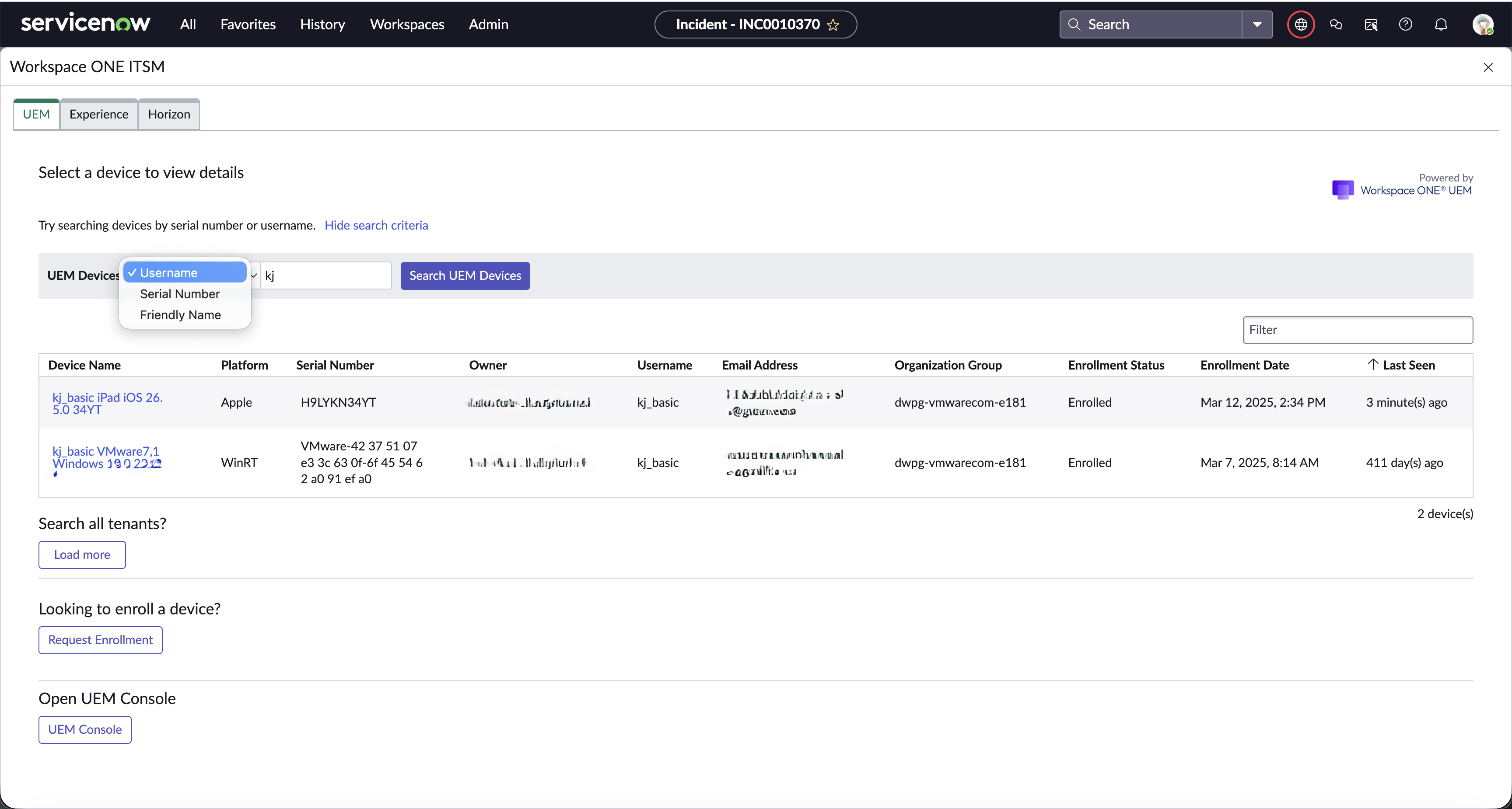Select Username in the search-by dropdown
Viewport: 1512px width, 809px height.
(x=185, y=273)
